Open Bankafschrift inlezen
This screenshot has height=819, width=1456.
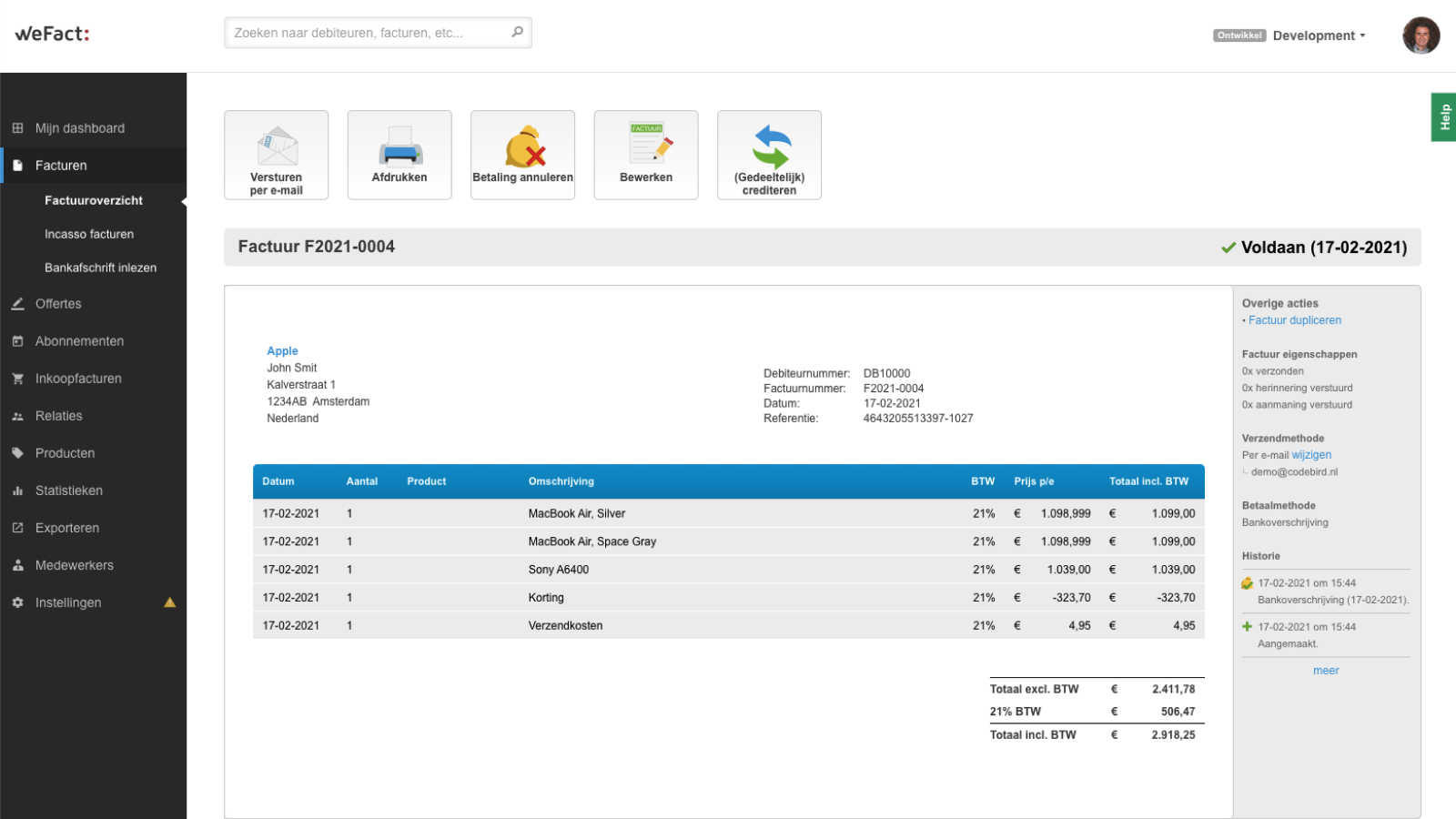pyautogui.click(x=101, y=267)
